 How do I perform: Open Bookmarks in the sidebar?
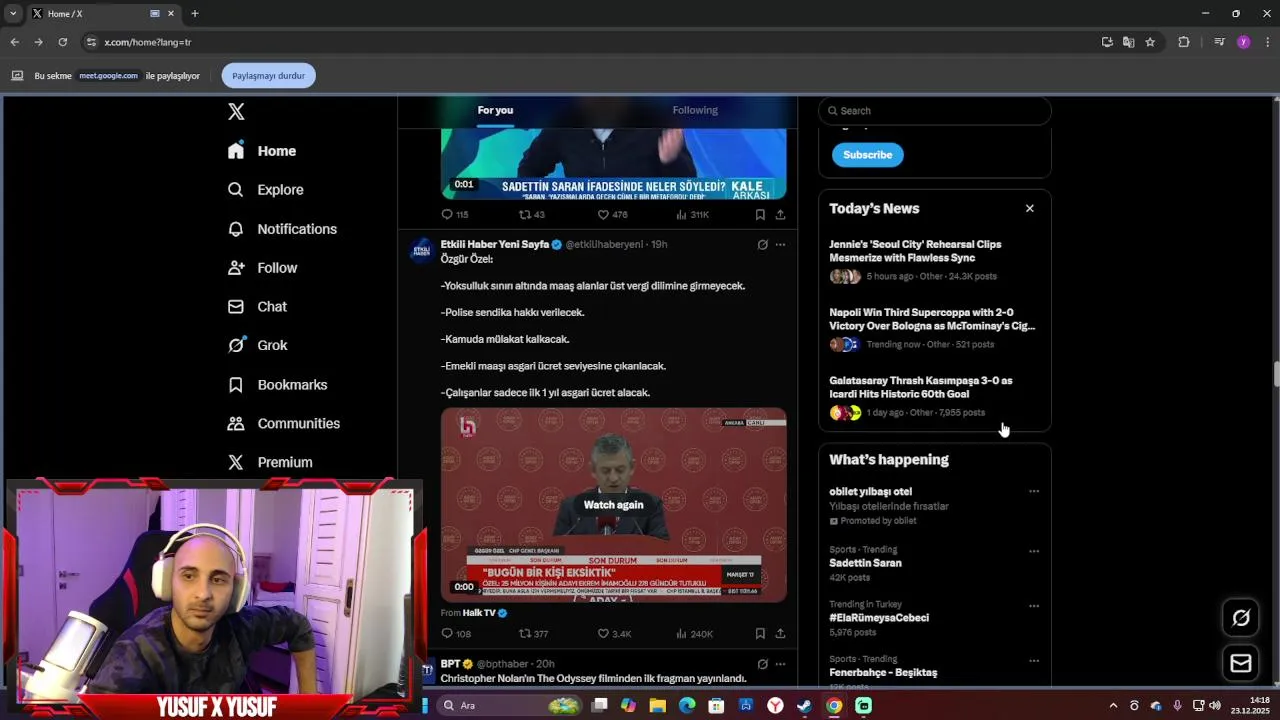pos(277,385)
